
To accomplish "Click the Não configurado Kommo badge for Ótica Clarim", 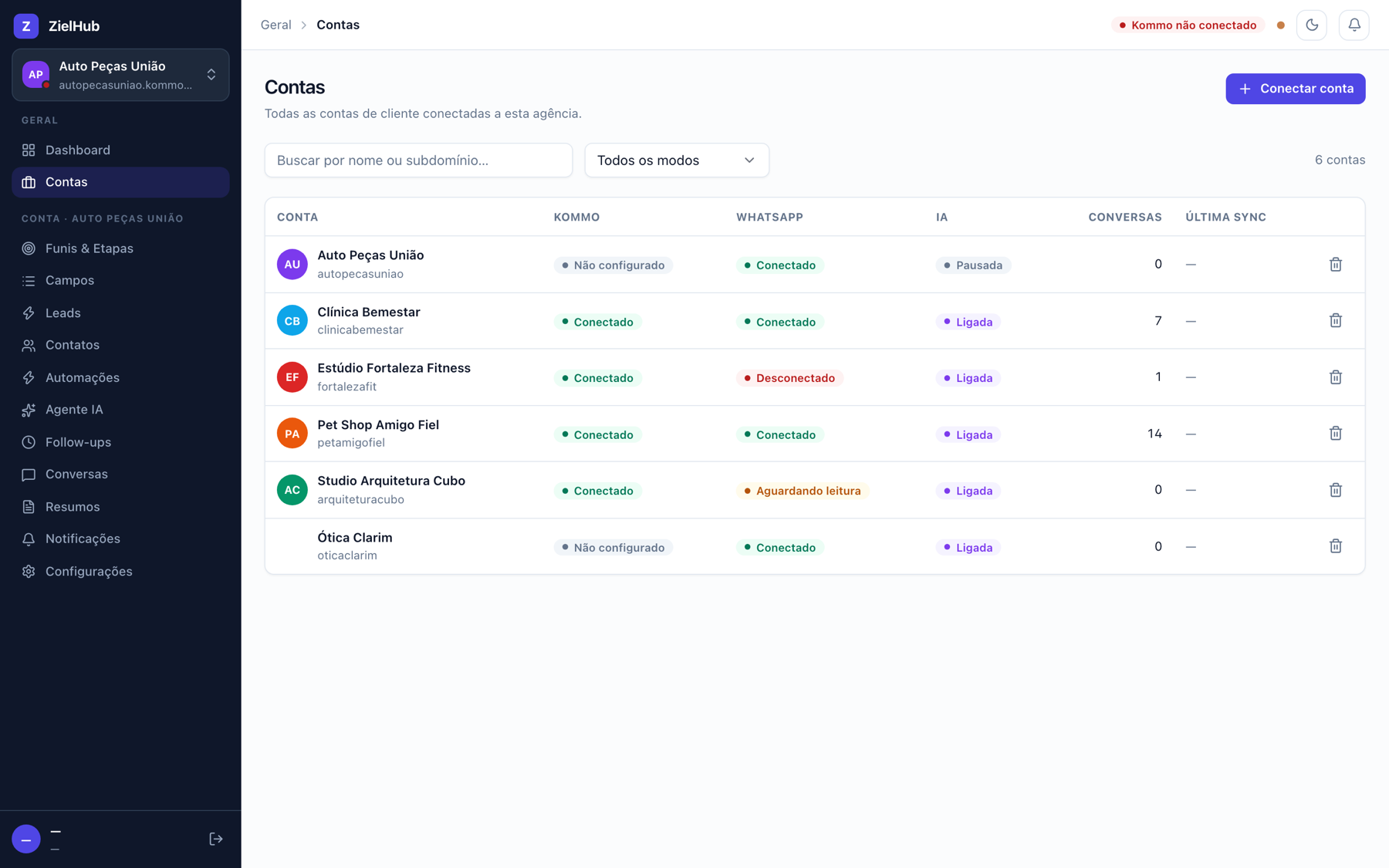I will (x=613, y=548).
